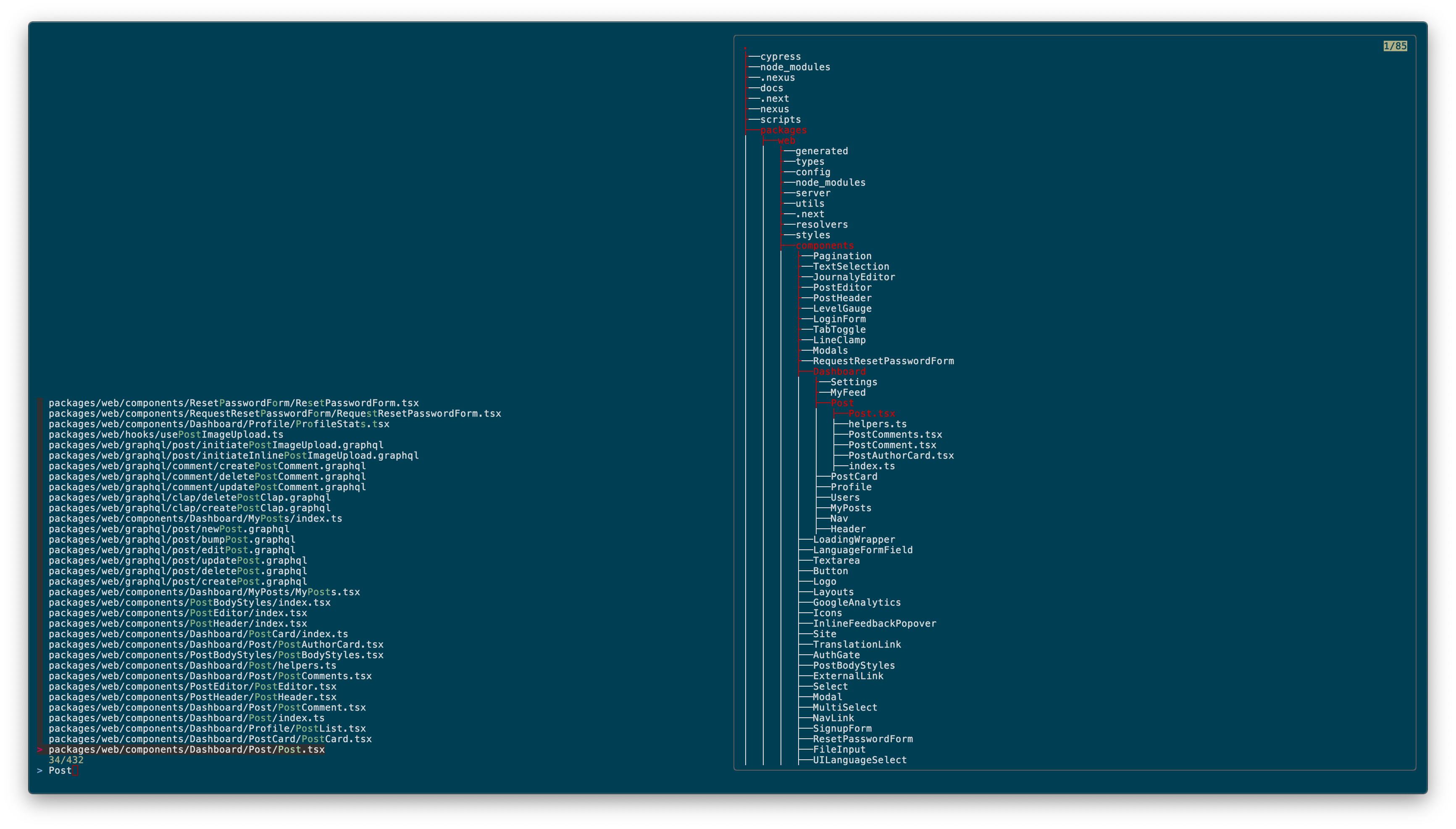The image size is (1456, 829).
Task: Click the components folder in tree
Action: click(x=825, y=246)
